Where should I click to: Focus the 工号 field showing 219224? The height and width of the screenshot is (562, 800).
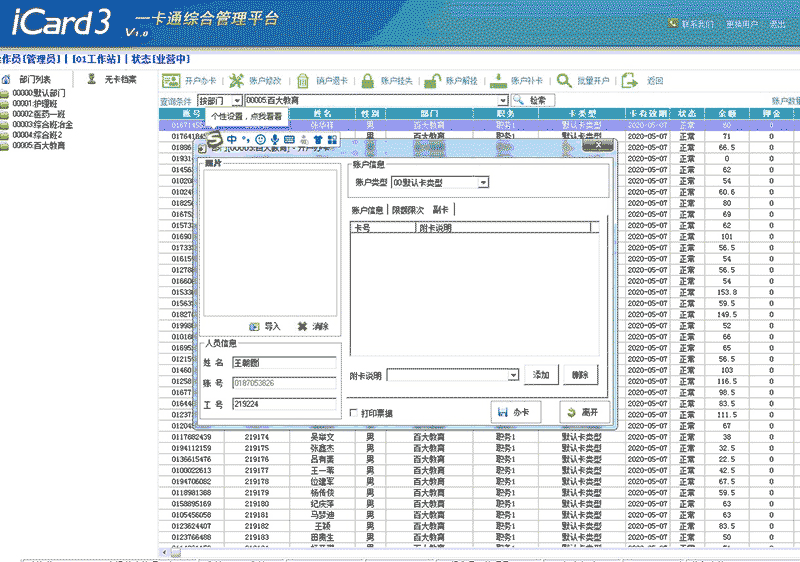pos(284,404)
